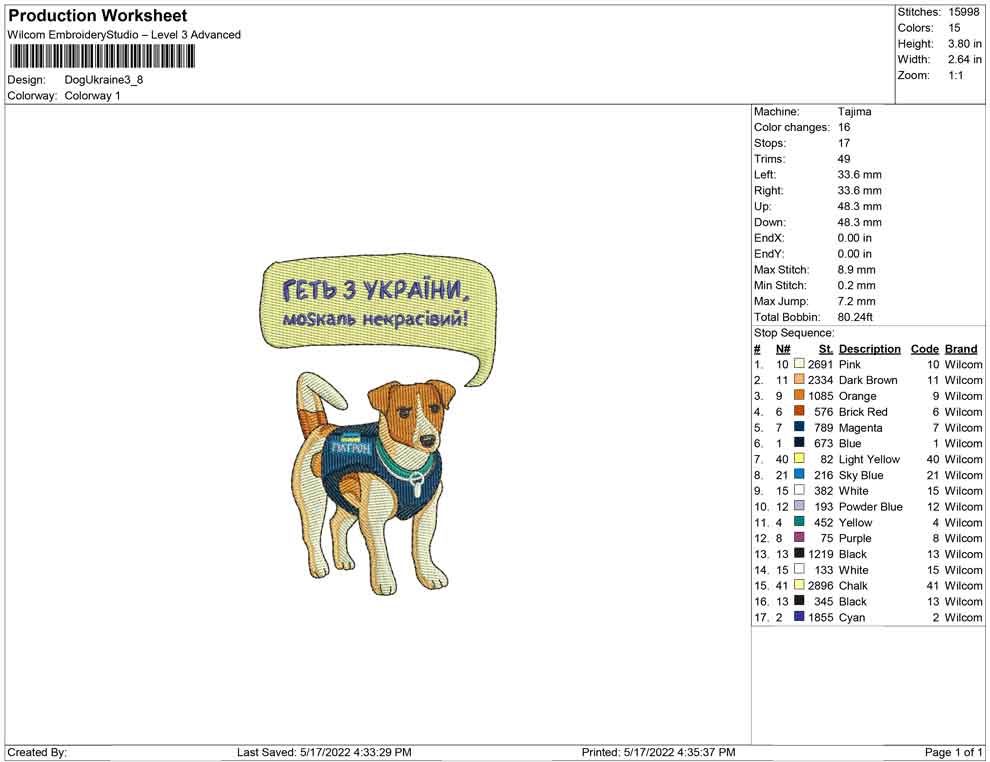The width and height of the screenshot is (990, 762).
Task: Click the 'Page 1 of 1' footer text
Action: (953, 752)
